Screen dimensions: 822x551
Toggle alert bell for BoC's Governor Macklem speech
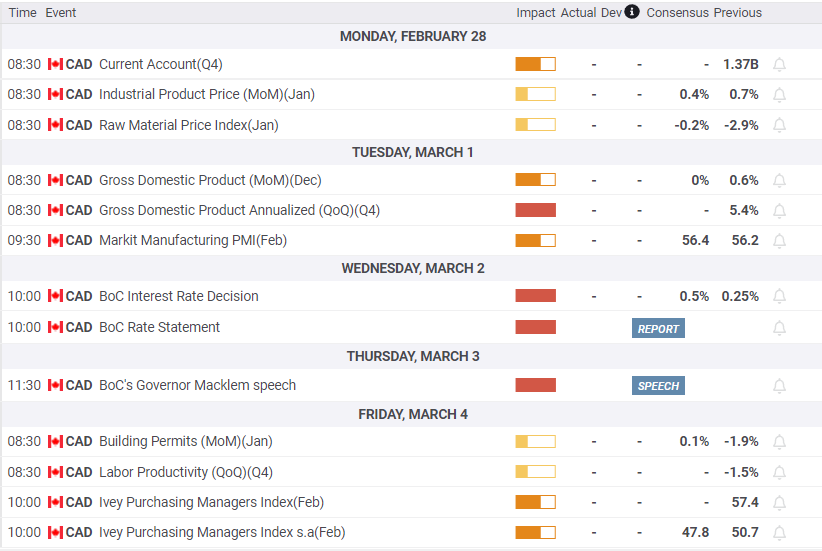coord(780,386)
